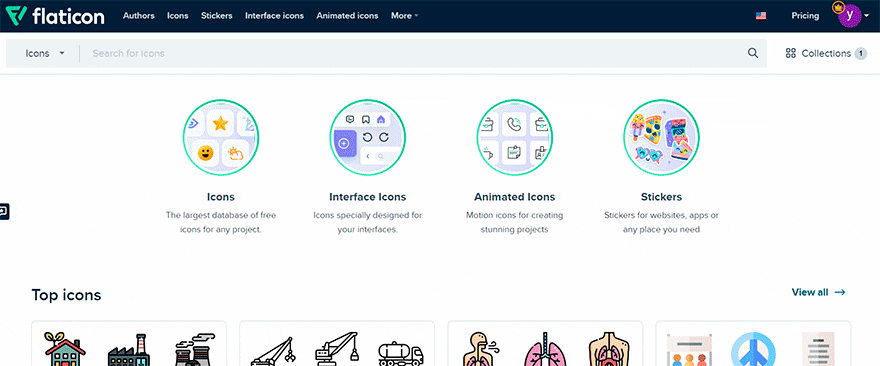Image resolution: width=880 pixels, height=366 pixels.
Task: Open the Interface icons menu item
Action: pos(274,16)
